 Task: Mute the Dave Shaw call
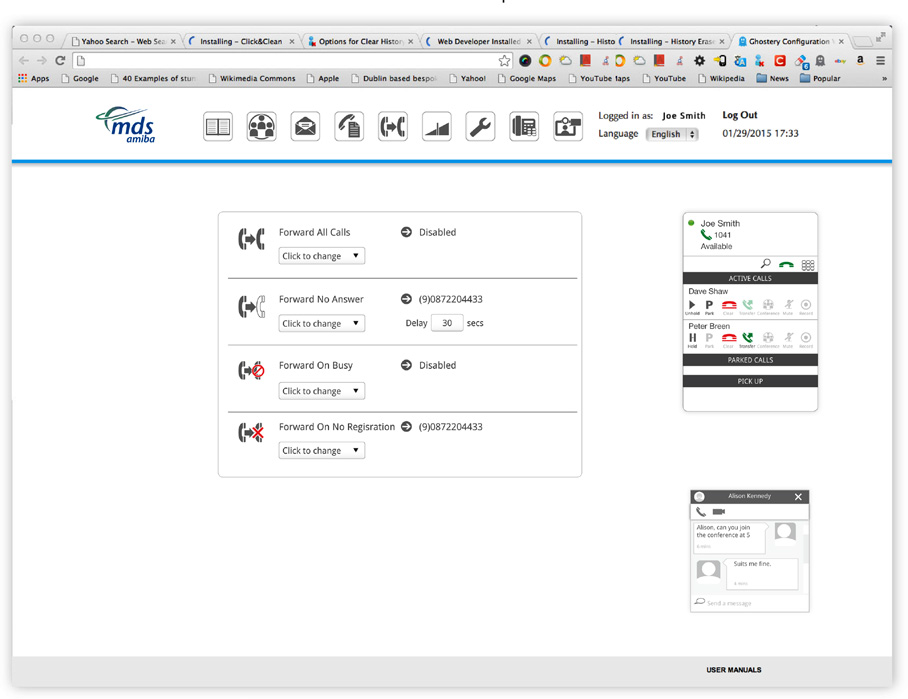[788, 306]
